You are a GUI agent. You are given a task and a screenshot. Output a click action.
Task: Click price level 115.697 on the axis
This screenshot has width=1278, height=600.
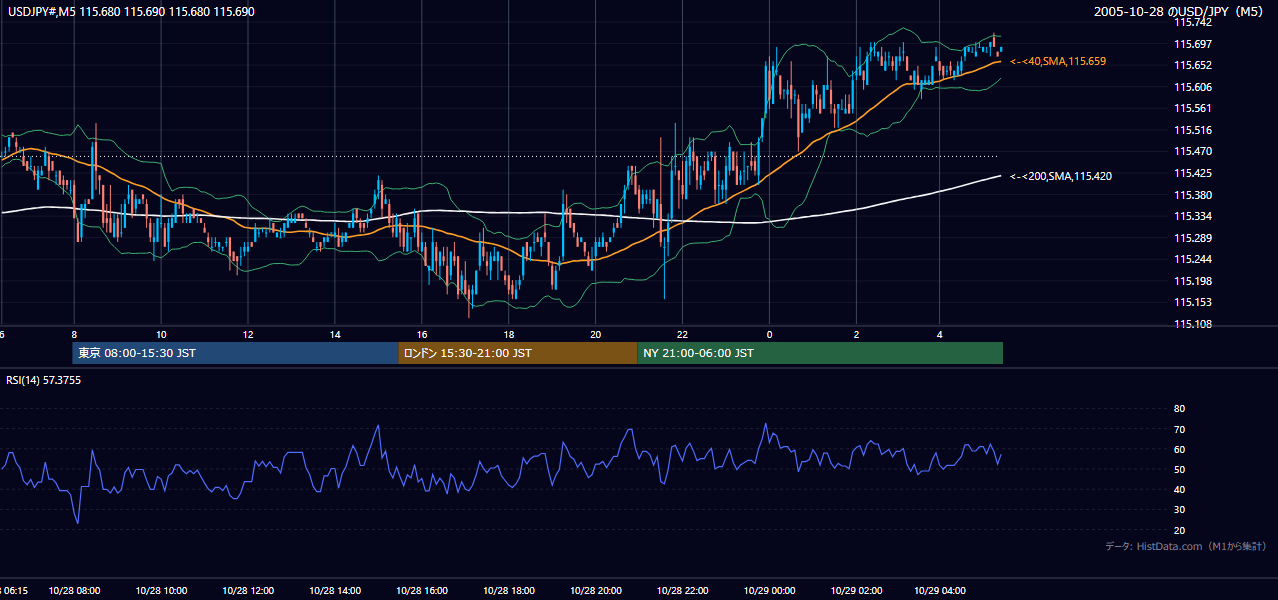pos(1193,44)
